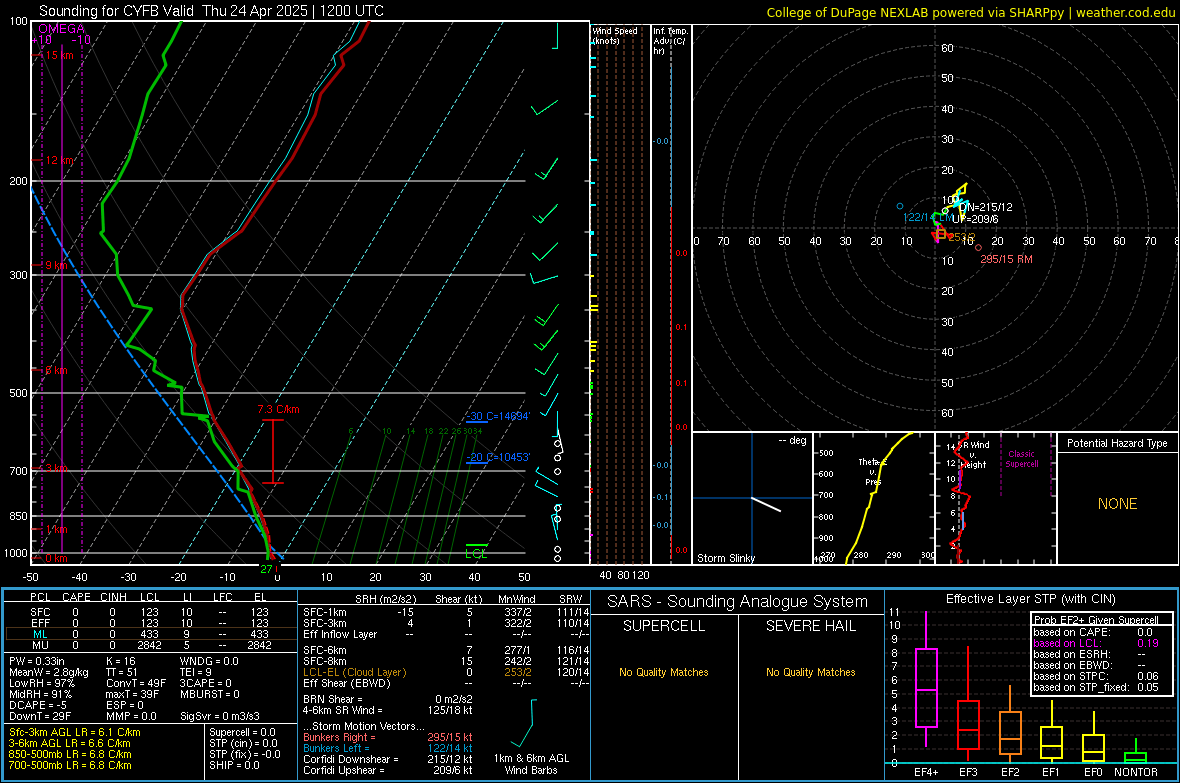
Task: Click the 'LowRH = 97%' value
Action: (x=42, y=683)
